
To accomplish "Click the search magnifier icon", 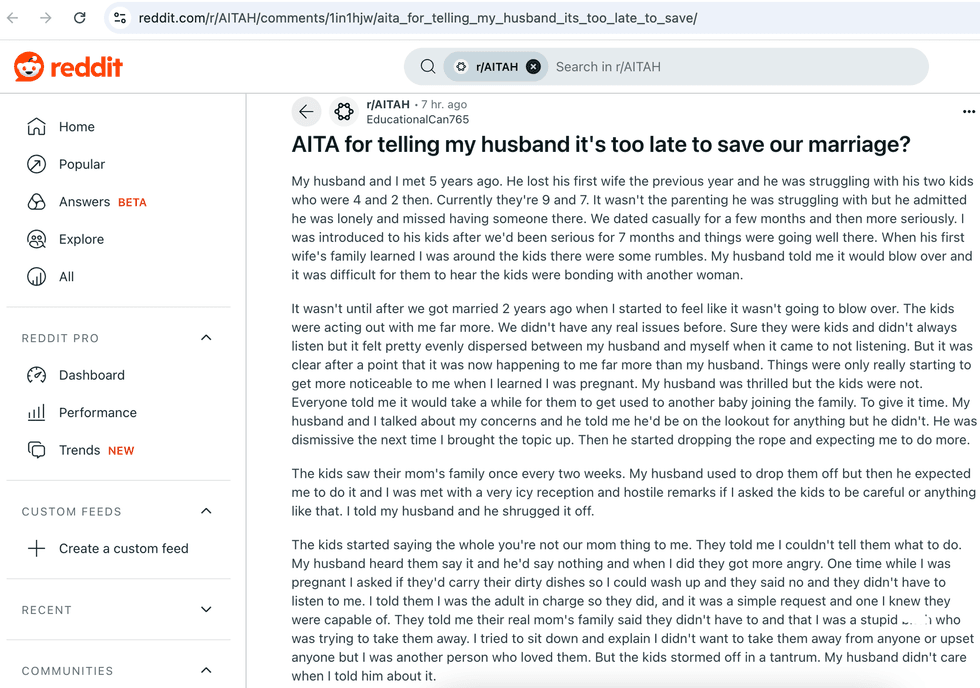I will coord(428,66).
